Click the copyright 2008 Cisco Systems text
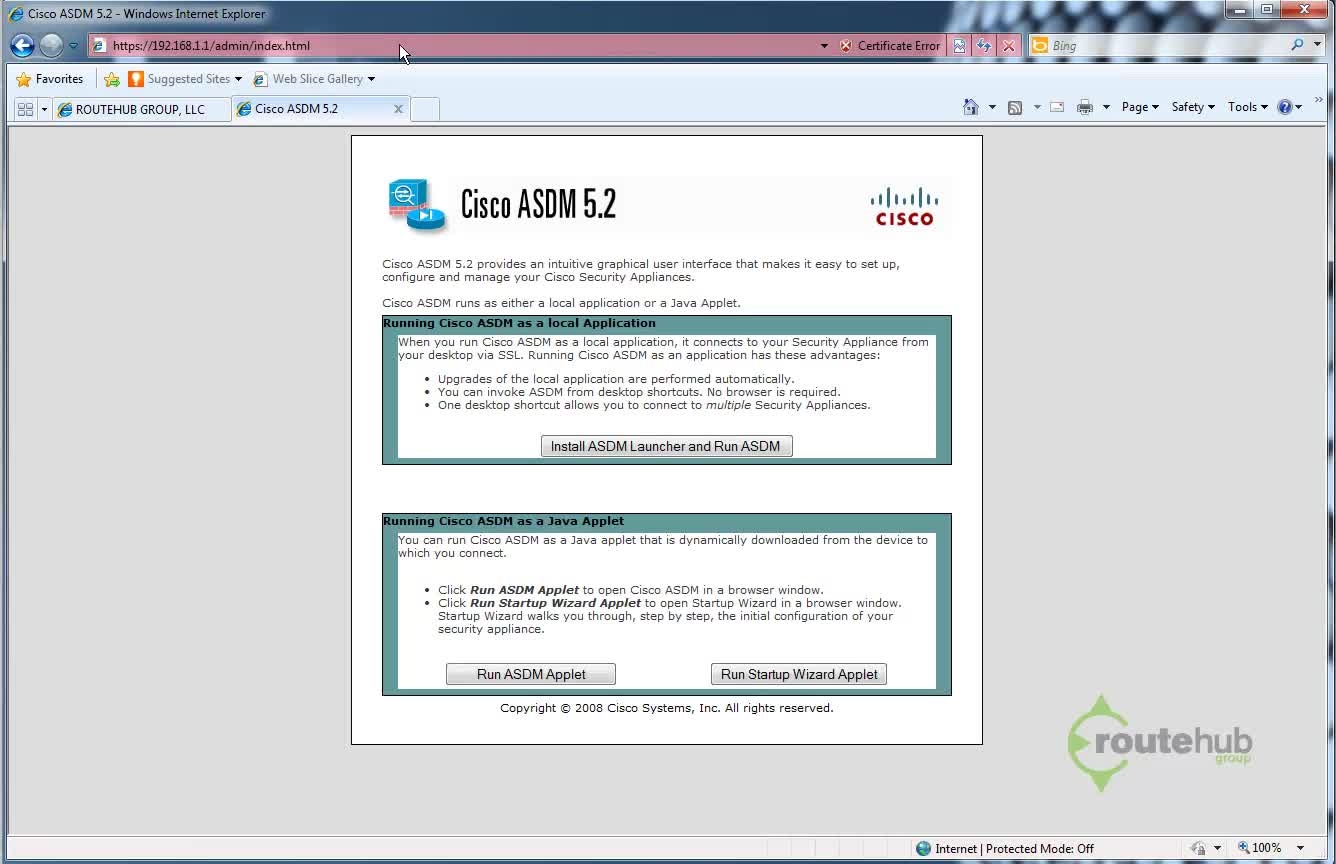 click(x=667, y=708)
